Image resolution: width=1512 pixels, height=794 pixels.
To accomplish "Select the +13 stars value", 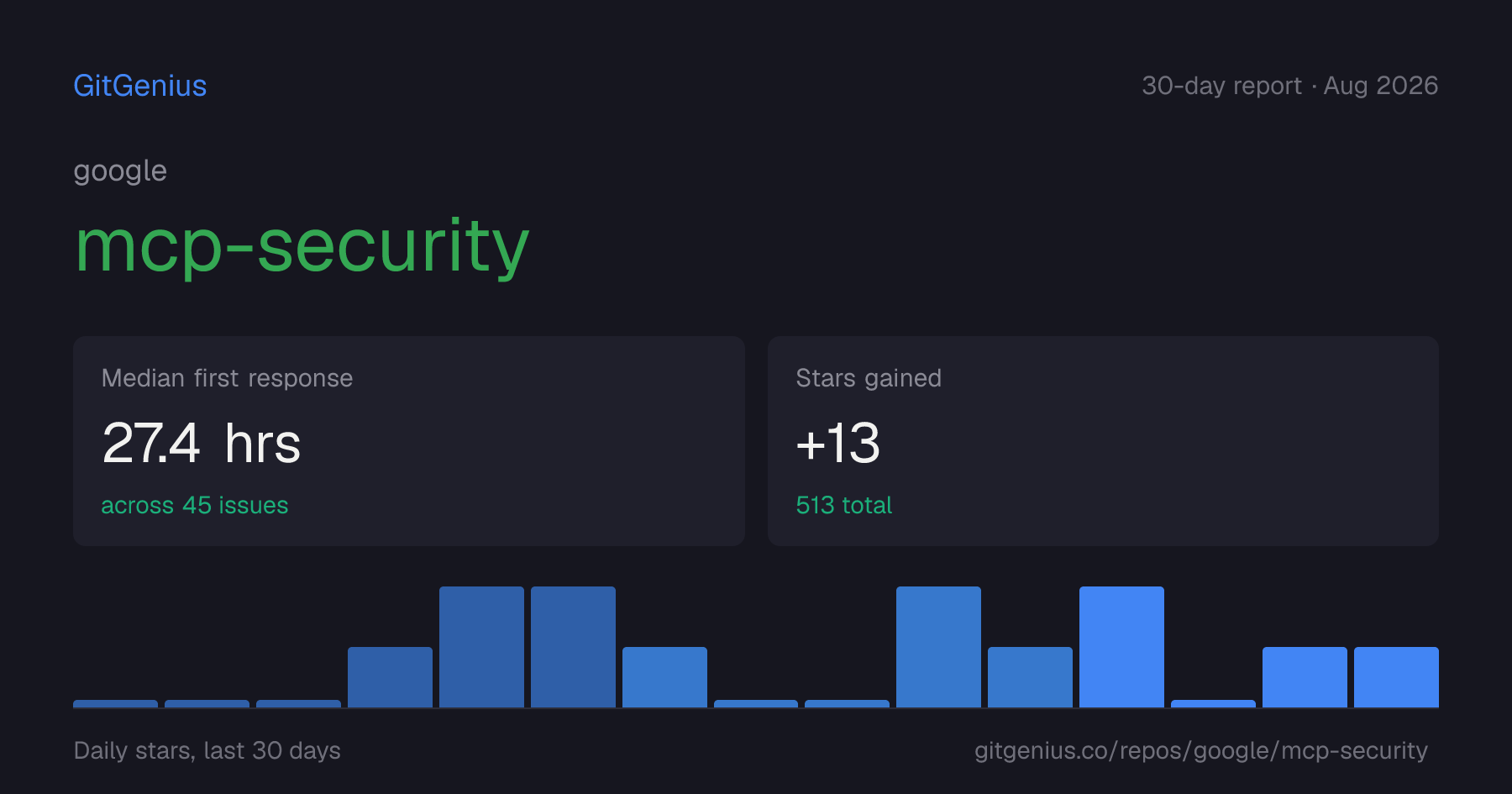I will click(x=838, y=443).
